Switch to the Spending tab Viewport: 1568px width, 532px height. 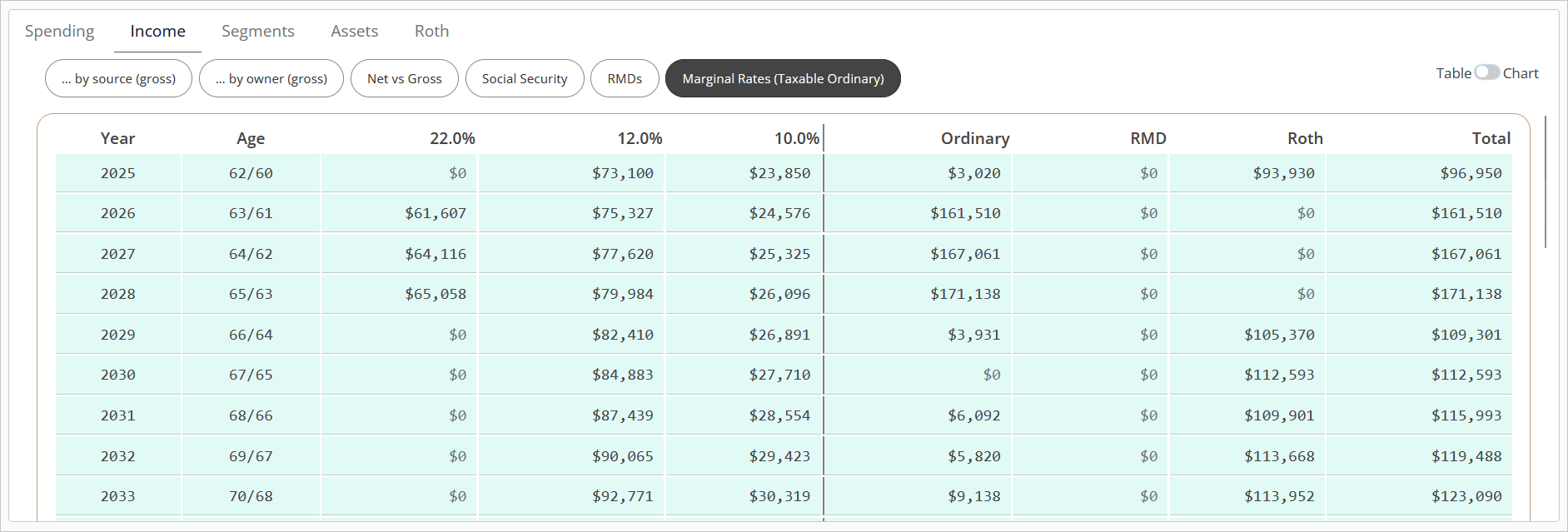[59, 31]
